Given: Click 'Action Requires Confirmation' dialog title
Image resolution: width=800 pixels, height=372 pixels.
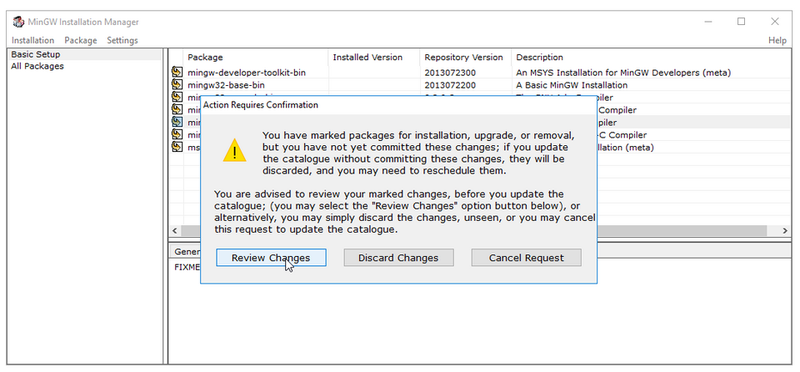Looking at the screenshot, I should point(261,105).
